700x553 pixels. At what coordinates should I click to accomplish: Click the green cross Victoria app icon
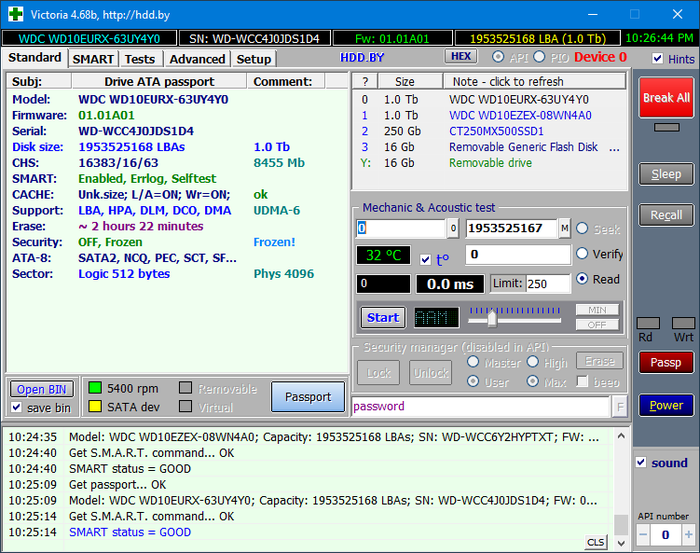point(15,14)
